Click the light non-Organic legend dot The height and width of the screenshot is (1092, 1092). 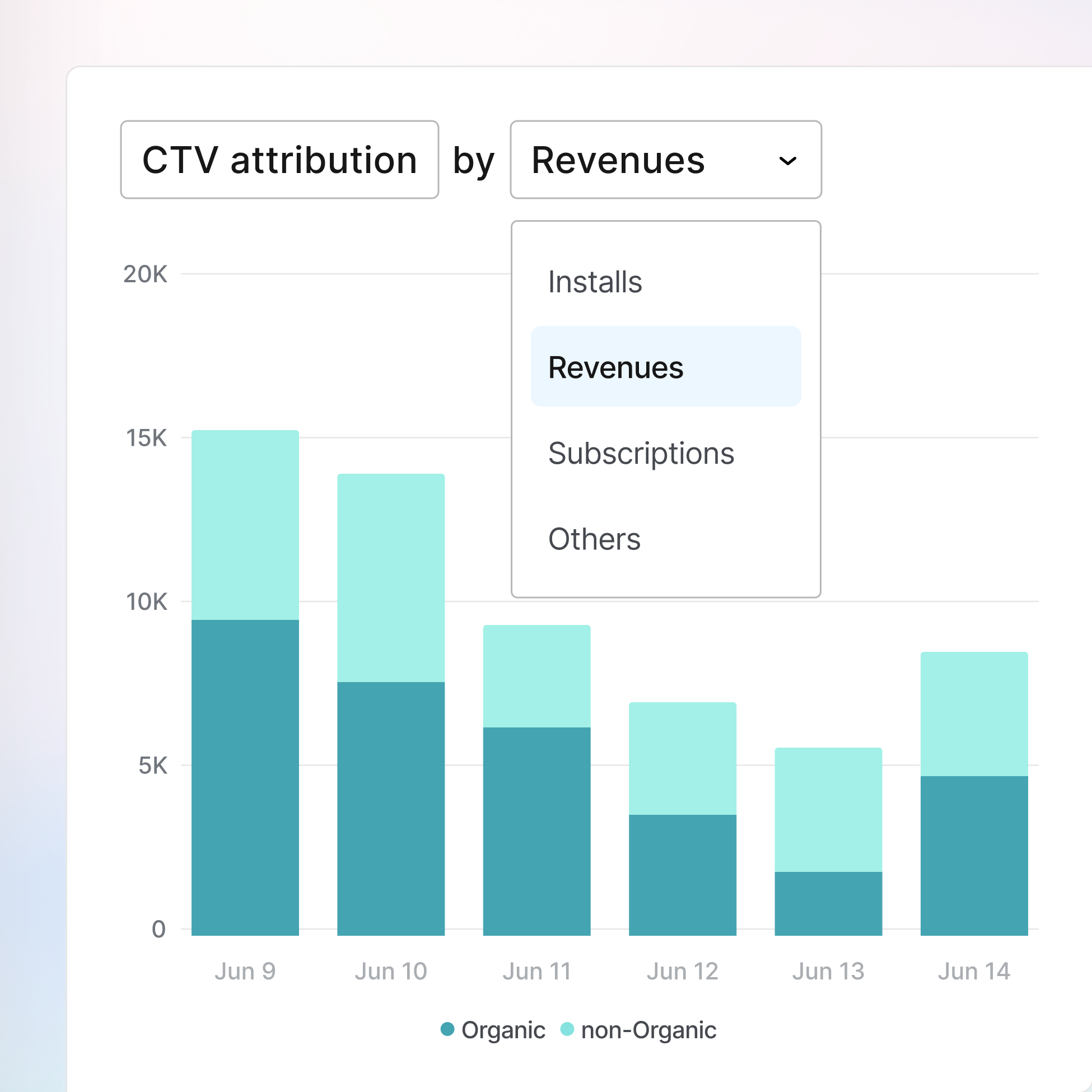(567, 1029)
